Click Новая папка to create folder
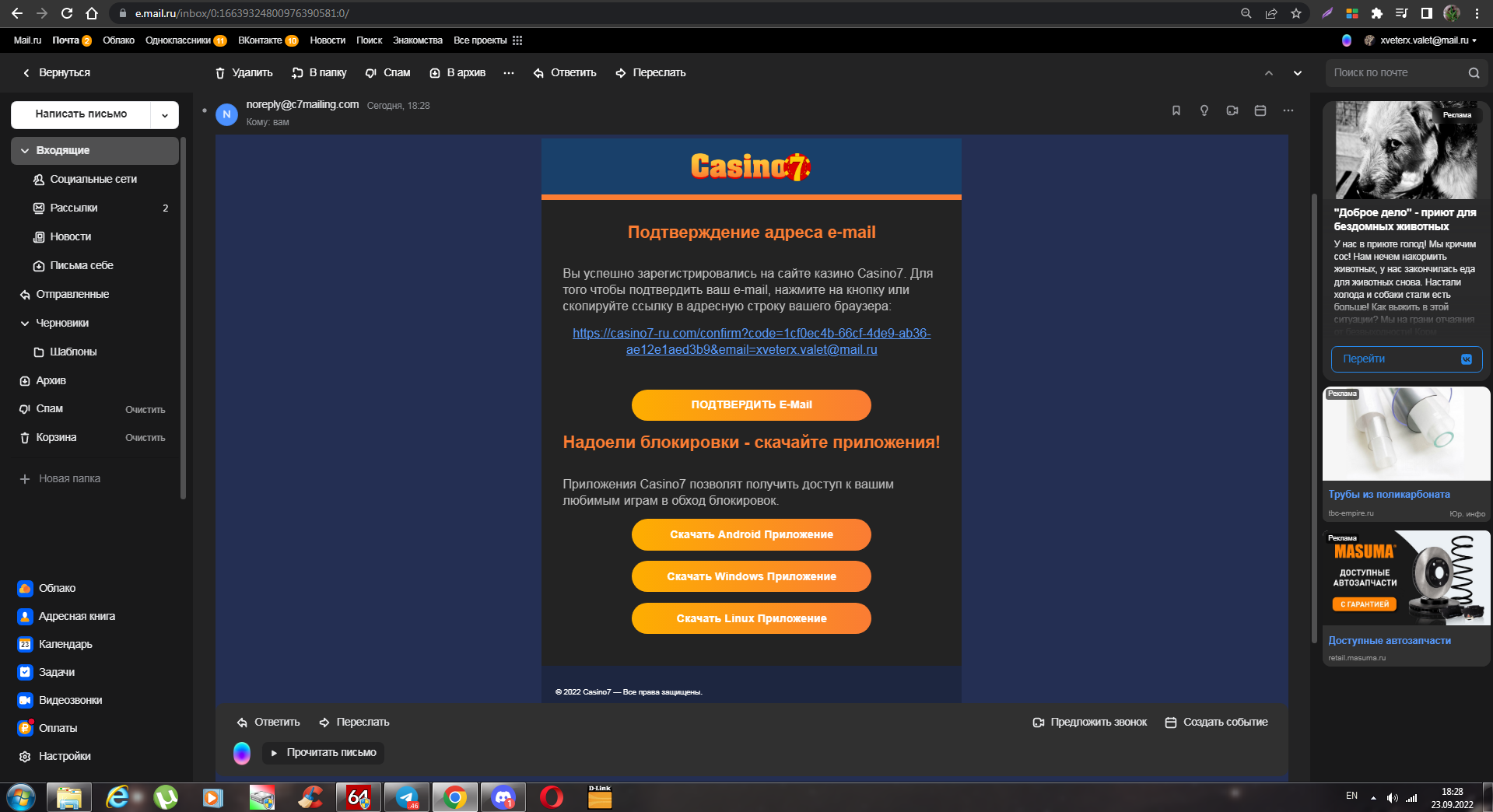The width and height of the screenshot is (1493, 812). [61, 479]
